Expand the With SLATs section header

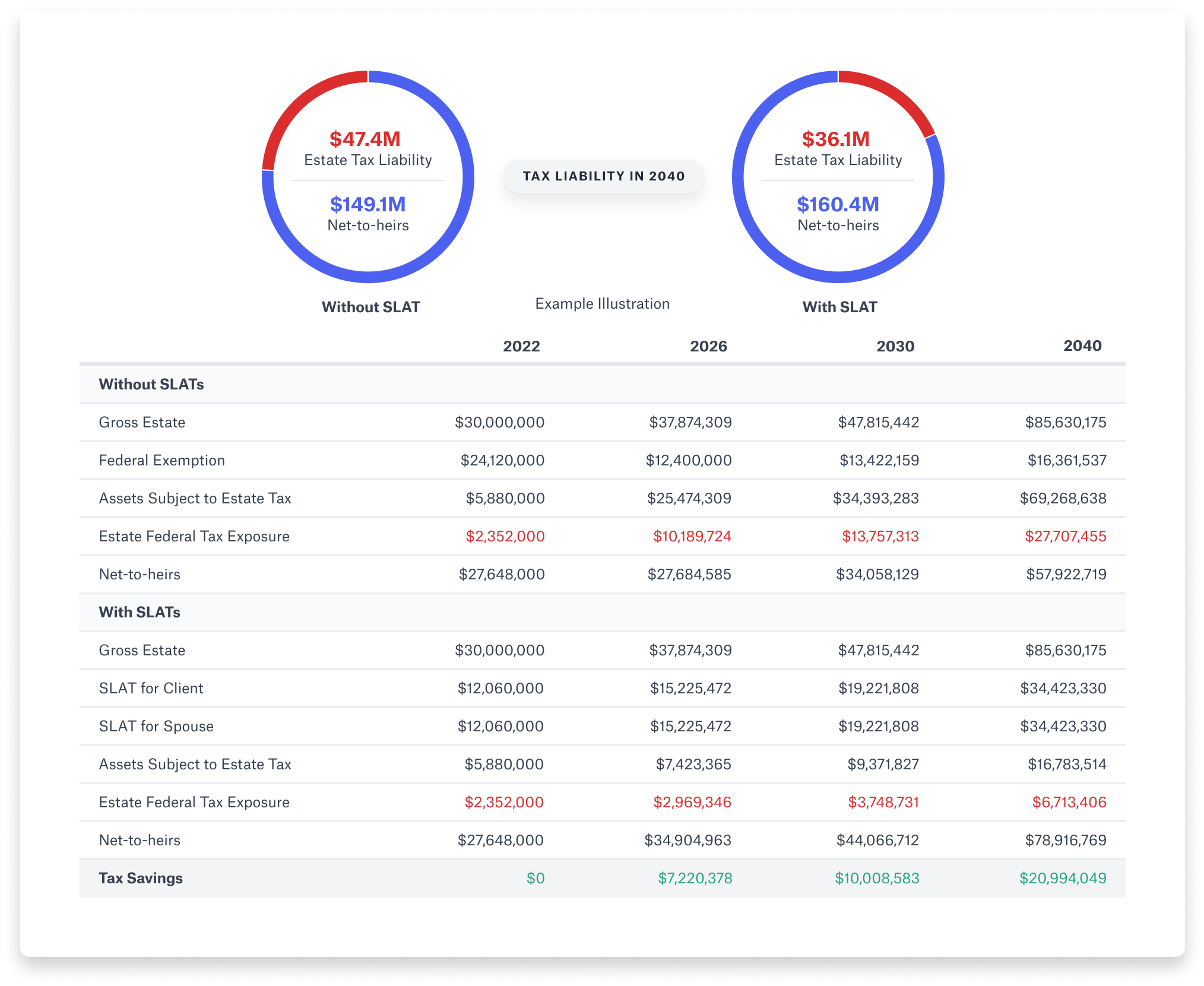click(x=140, y=611)
